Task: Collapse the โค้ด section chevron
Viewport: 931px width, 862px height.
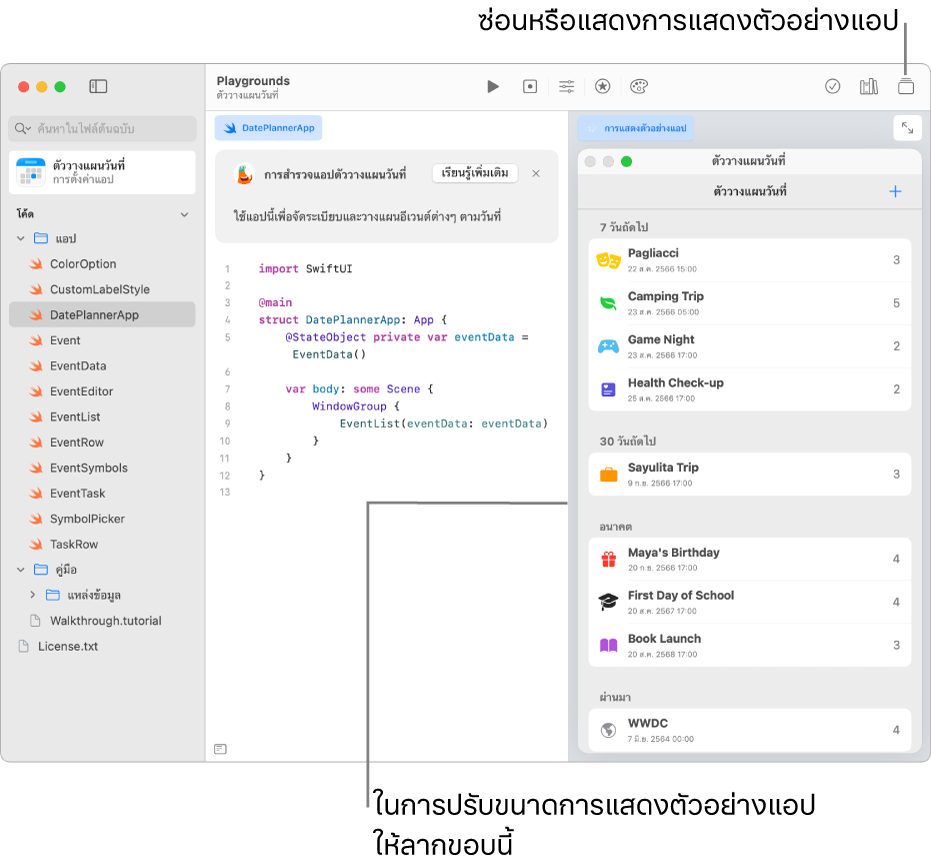Action: tap(185, 214)
